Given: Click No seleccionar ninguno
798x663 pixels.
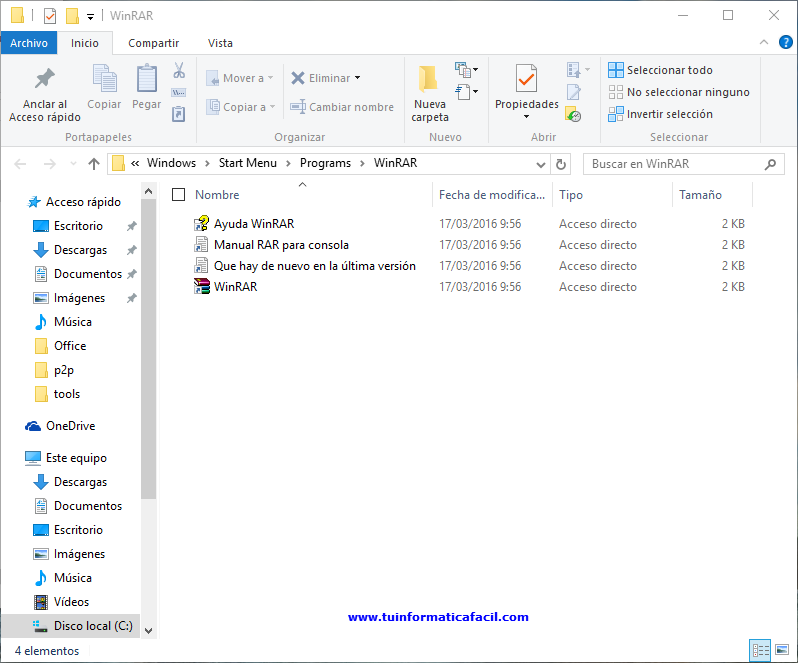Looking at the screenshot, I should coord(679,92).
